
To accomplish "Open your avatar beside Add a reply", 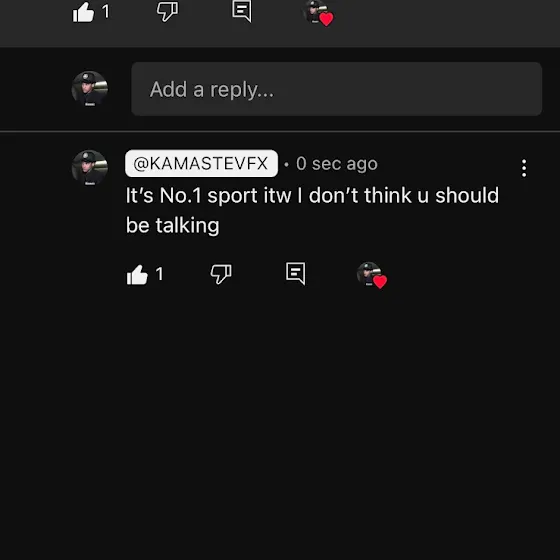I will click(x=90, y=89).
